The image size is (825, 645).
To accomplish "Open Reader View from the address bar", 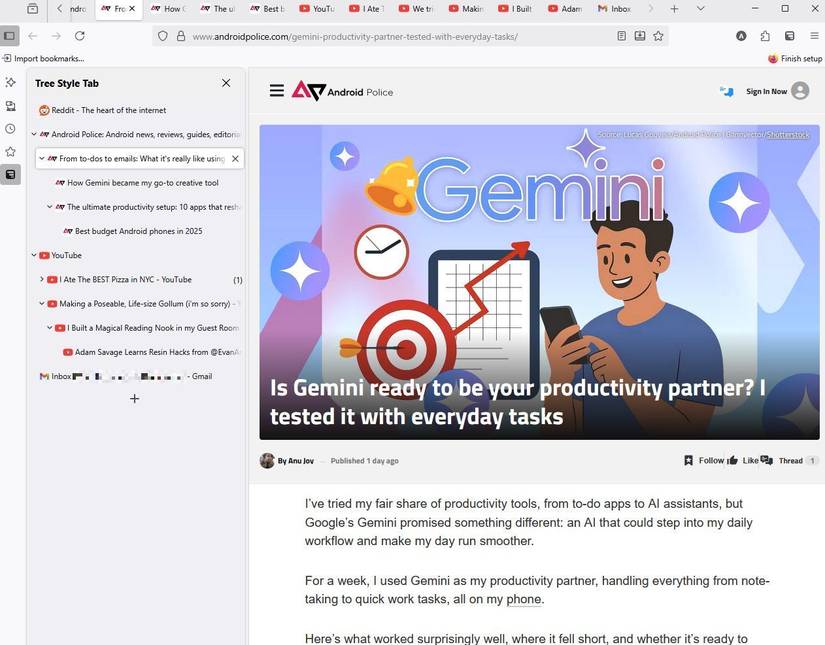I will pos(621,36).
